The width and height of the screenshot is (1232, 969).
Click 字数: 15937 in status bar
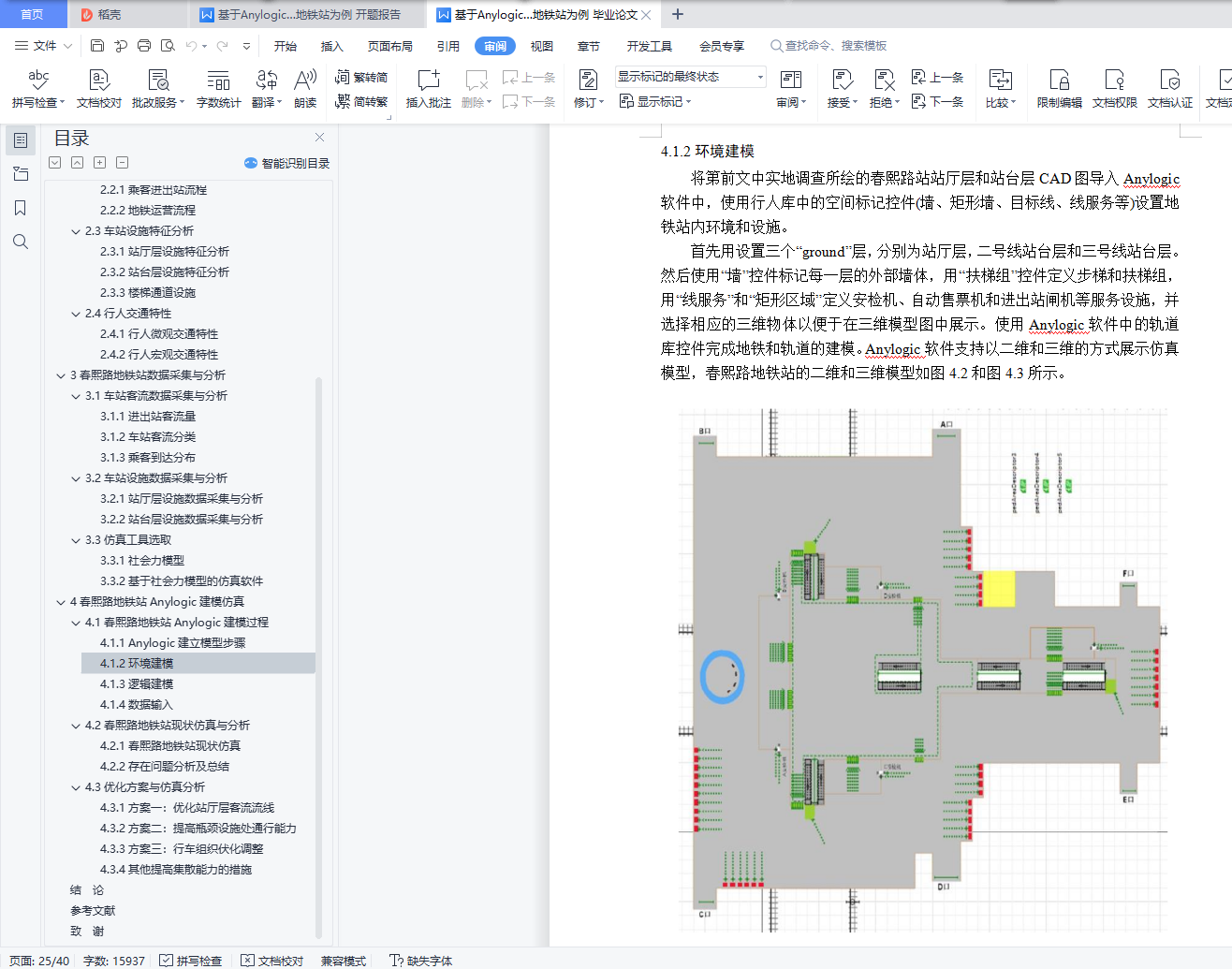[114, 961]
